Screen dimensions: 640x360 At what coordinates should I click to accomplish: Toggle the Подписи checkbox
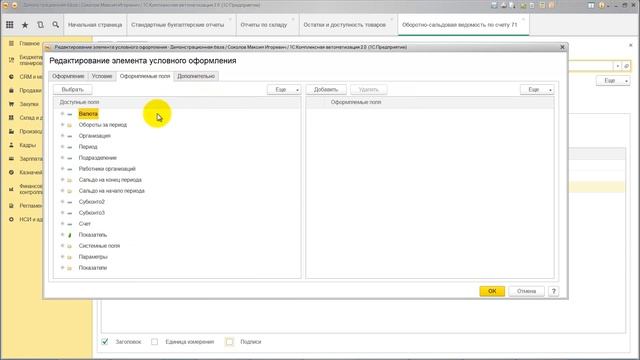(229, 342)
